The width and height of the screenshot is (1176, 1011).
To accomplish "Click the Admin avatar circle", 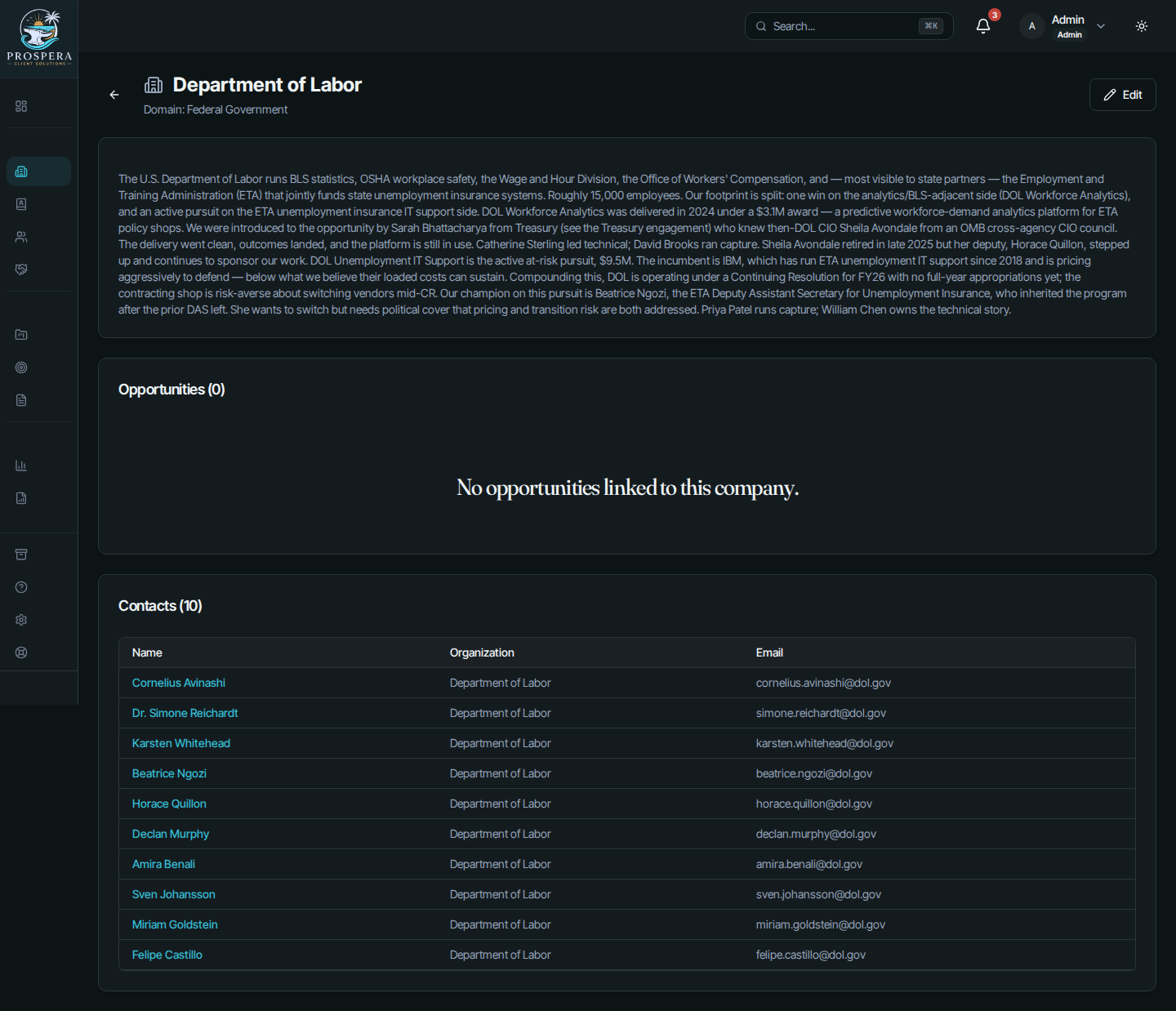I will 1032,26.
